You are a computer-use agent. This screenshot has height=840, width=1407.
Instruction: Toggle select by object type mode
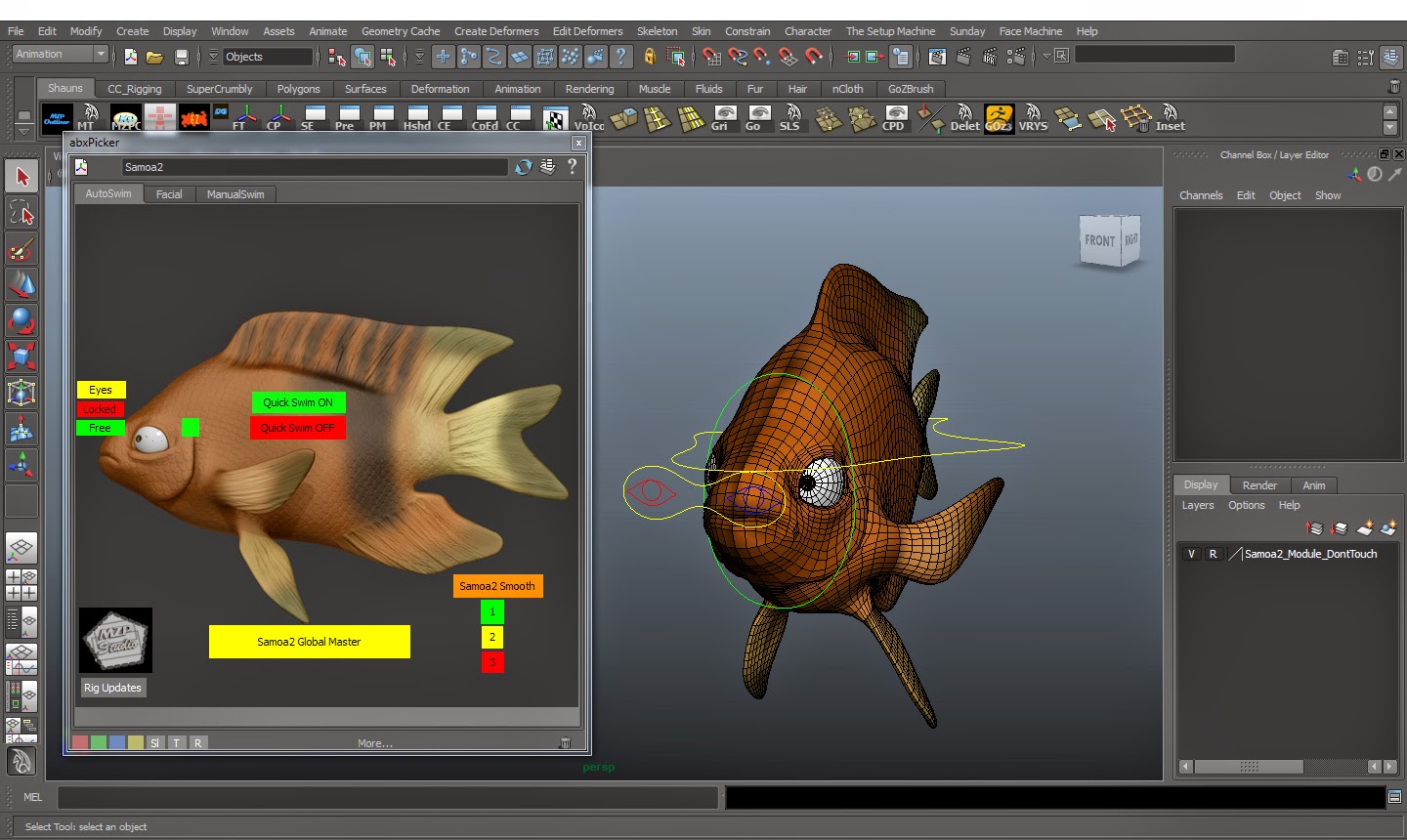[x=362, y=57]
